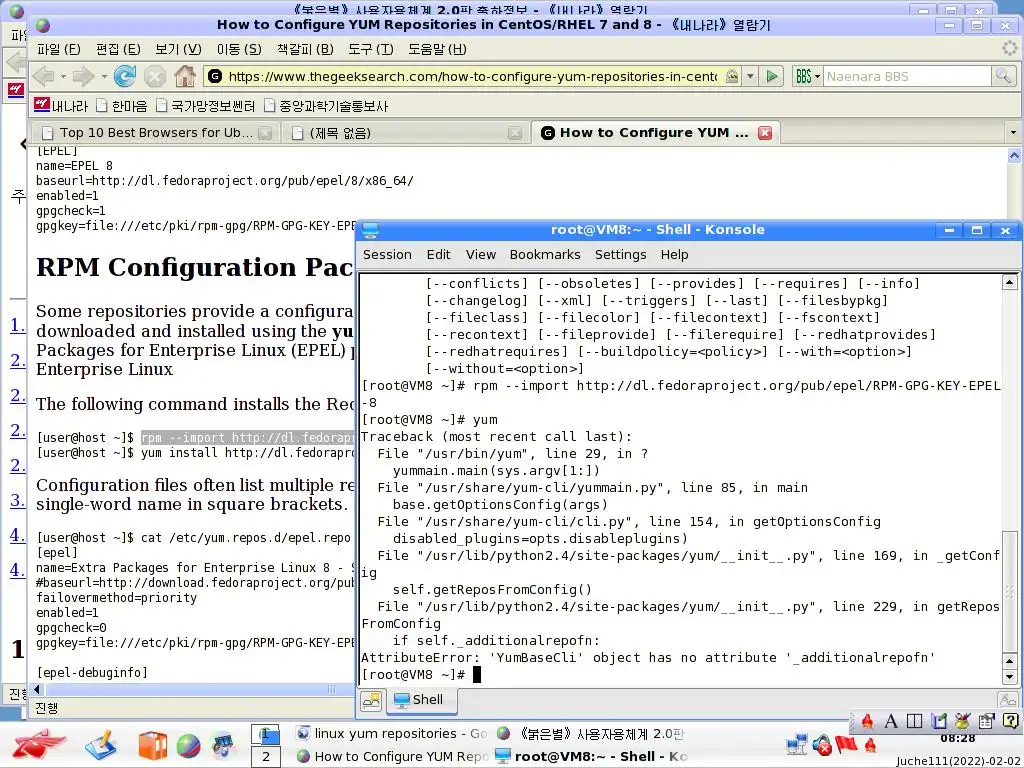Image resolution: width=1024 pixels, height=768 pixels.
Task: Open Konsole Session menu
Action: [387, 255]
